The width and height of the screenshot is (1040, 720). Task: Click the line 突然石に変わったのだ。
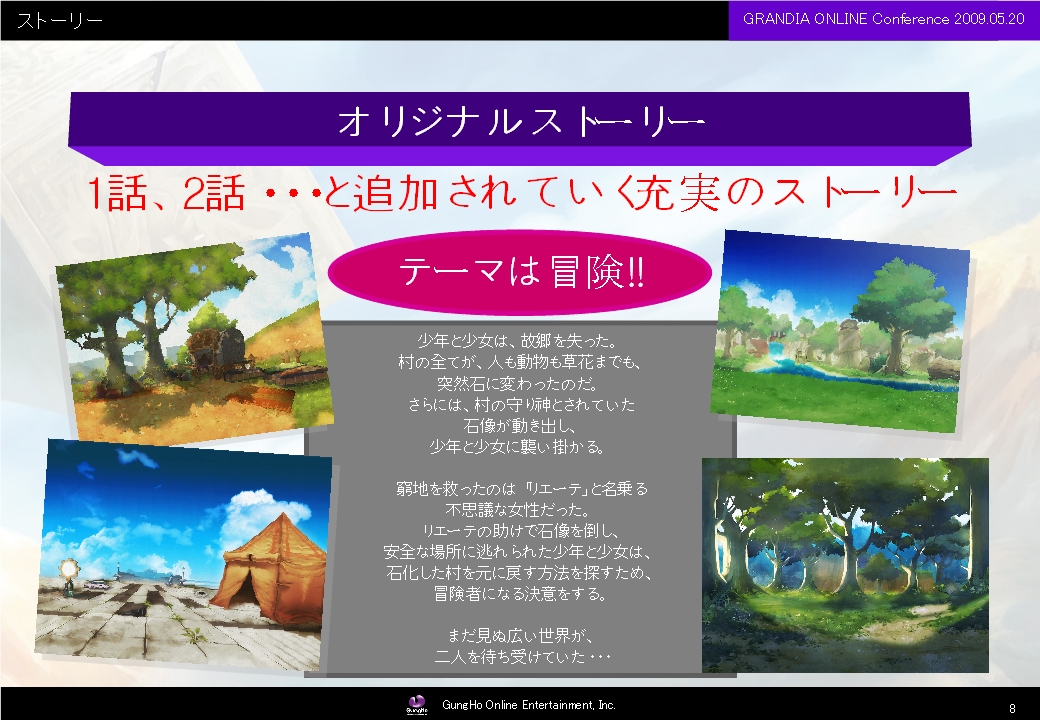pos(518,383)
